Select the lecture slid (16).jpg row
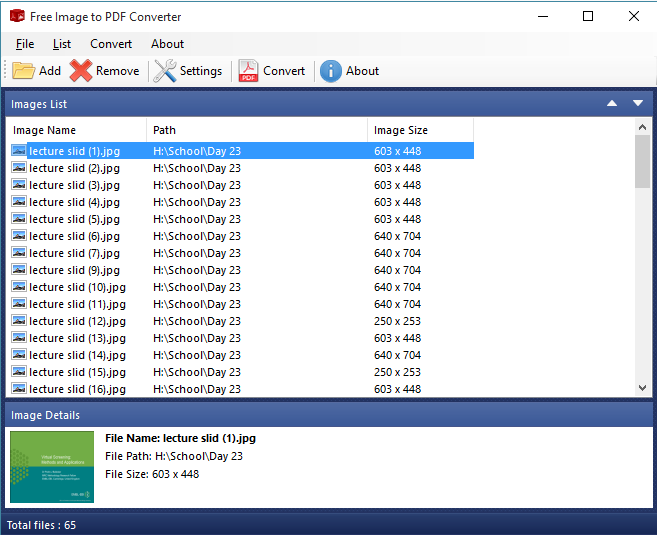The width and height of the screenshot is (657, 535). [75, 389]
